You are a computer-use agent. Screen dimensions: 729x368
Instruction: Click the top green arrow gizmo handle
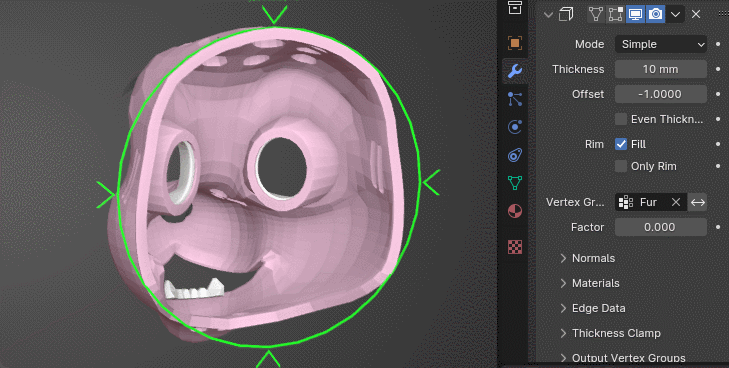pyautogui.click(x=274, y=14)
